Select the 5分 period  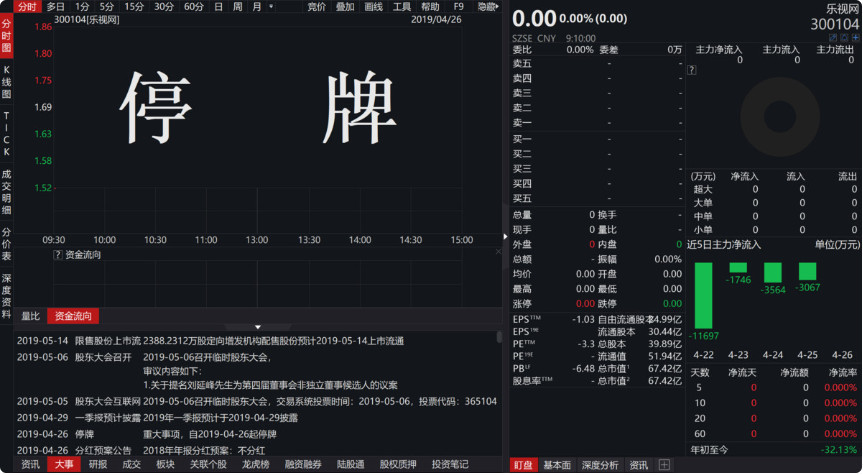point(107,7)
